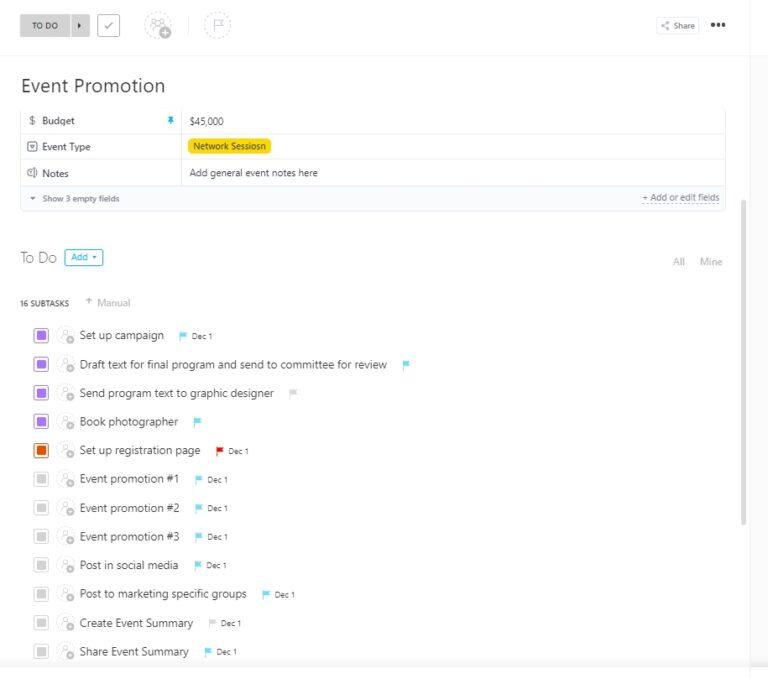Select the All filter
Image resolution: width=768 pixels, height=679 pixels.
point(679,262)
